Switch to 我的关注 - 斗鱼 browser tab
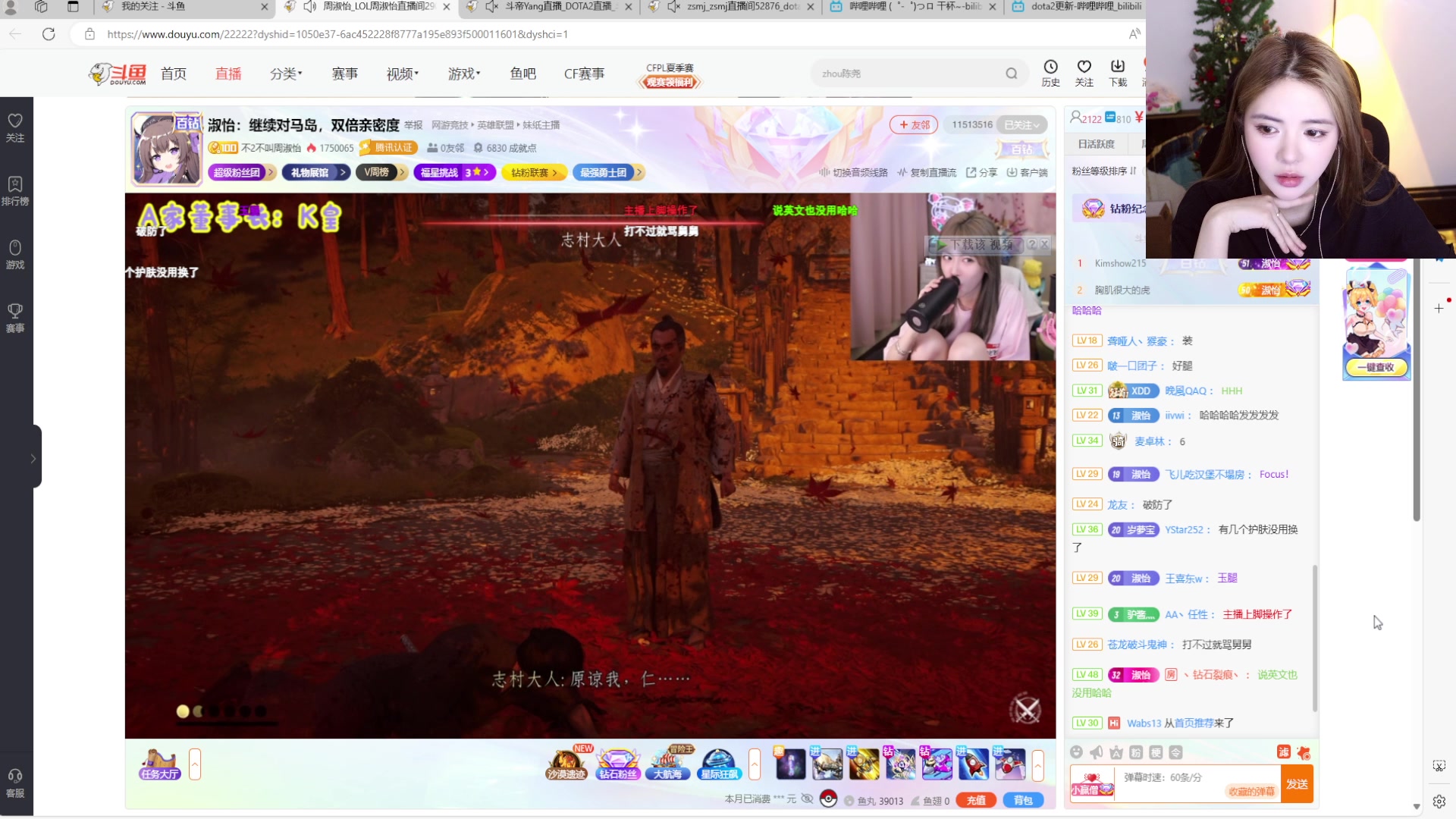 [184, 7]
